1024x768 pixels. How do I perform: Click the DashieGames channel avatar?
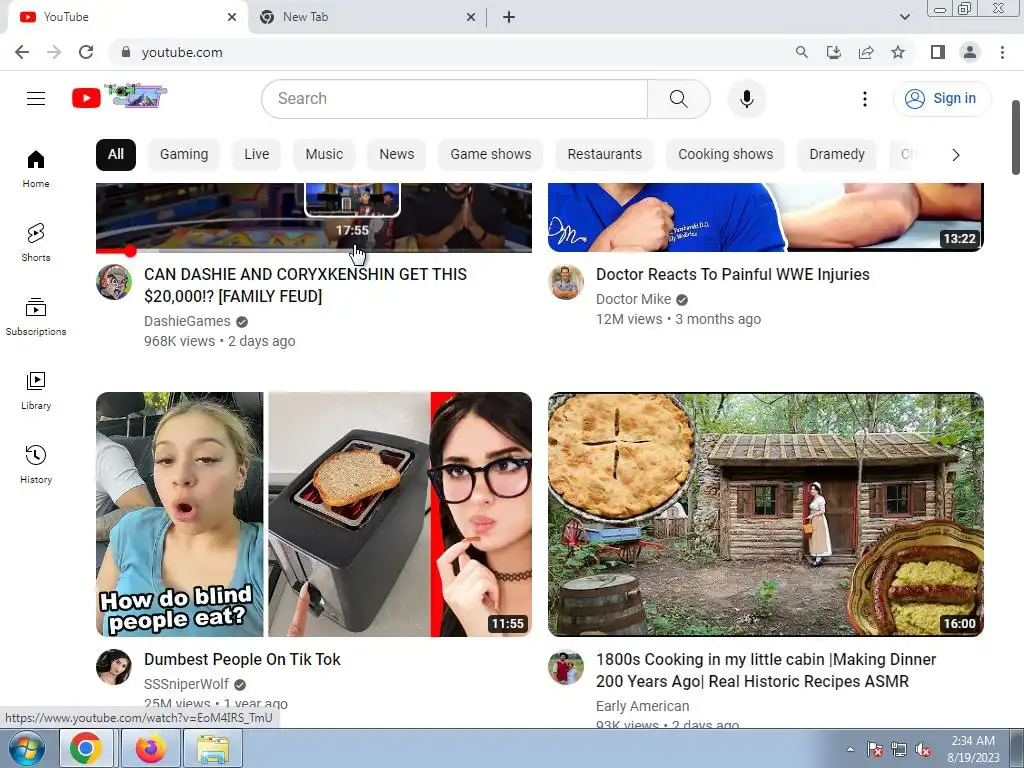[x=114, y=282]
